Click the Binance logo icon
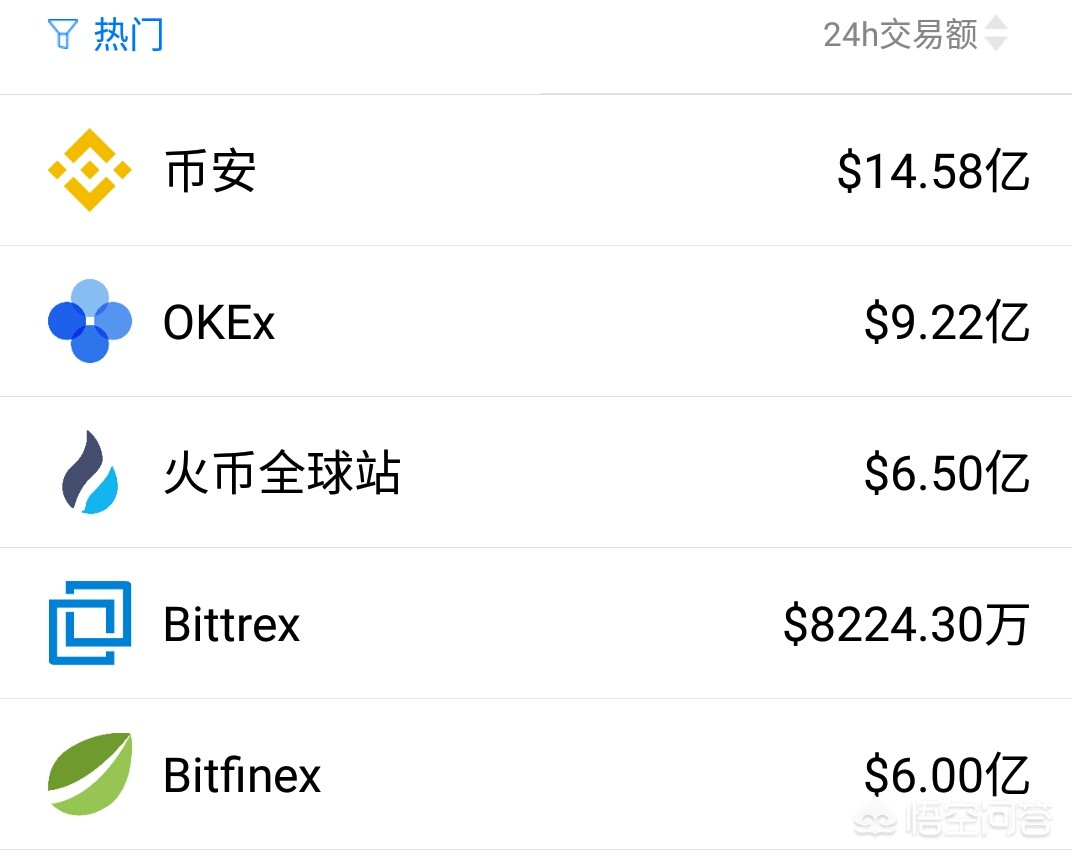1072x857 pixels. click(90, 170)
